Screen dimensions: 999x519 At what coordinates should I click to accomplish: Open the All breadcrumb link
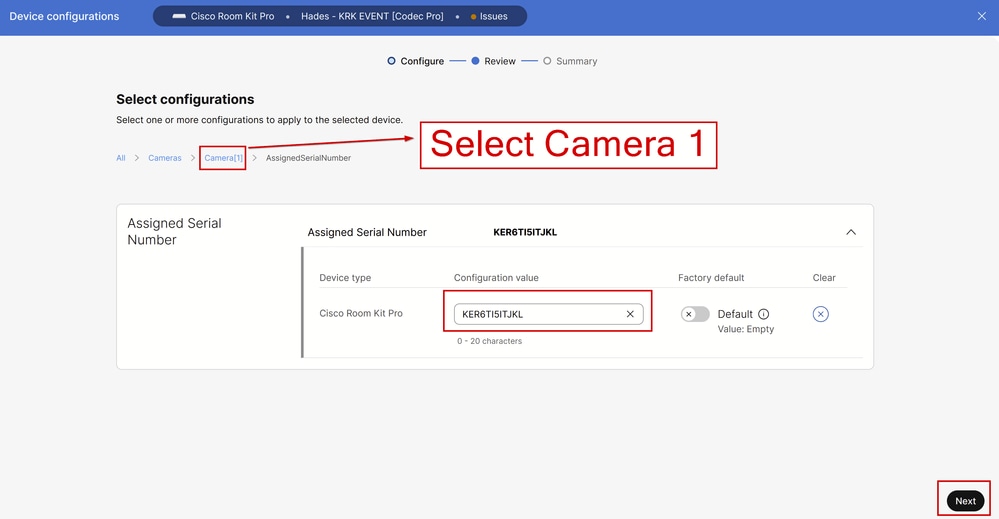point(120,158)
